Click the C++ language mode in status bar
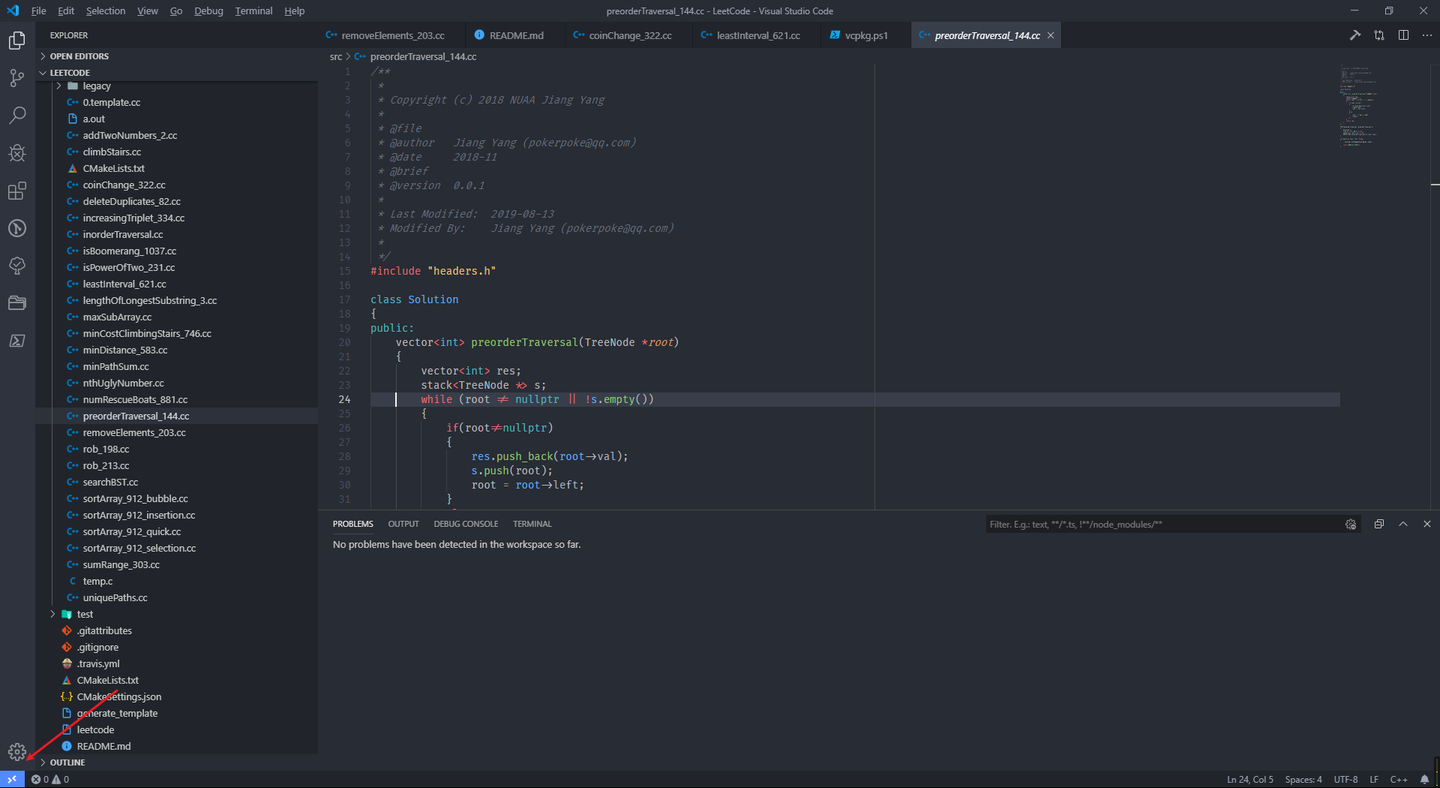This screenshot has width=1440, height=788. [1398, 779]
